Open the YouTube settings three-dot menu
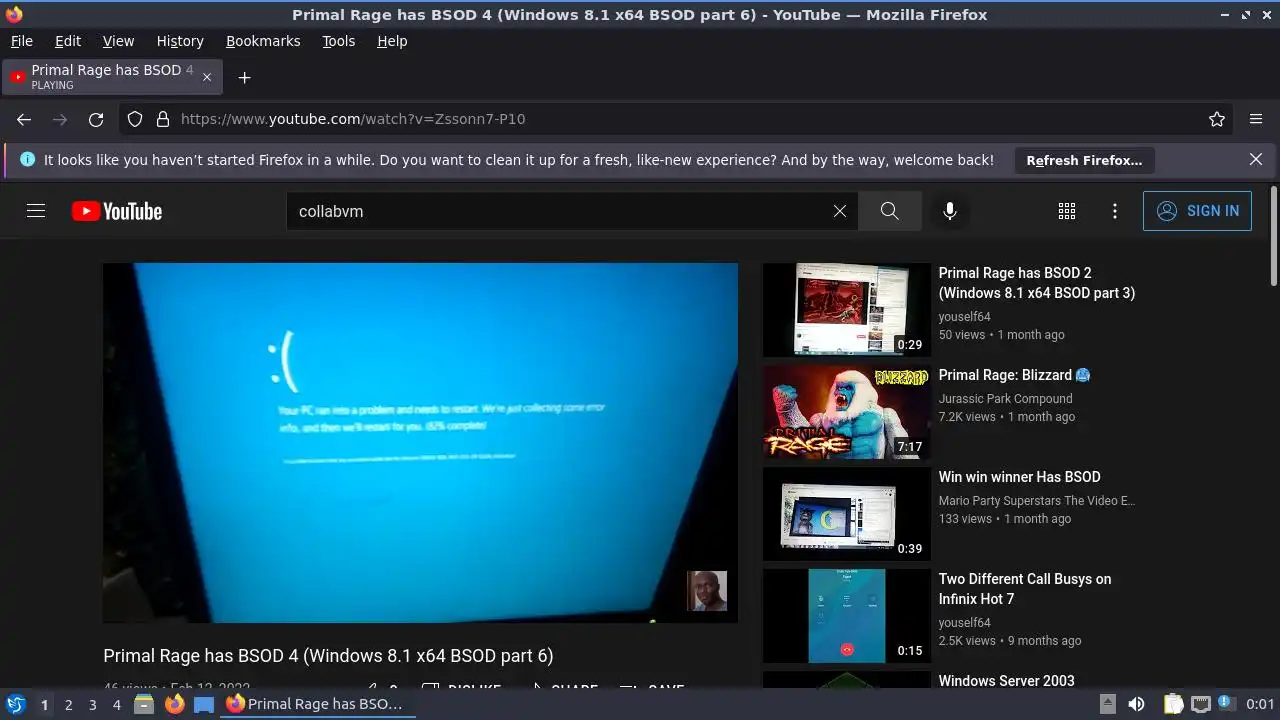Viewport: 1280px width, 720px height. coord(1115,211)
